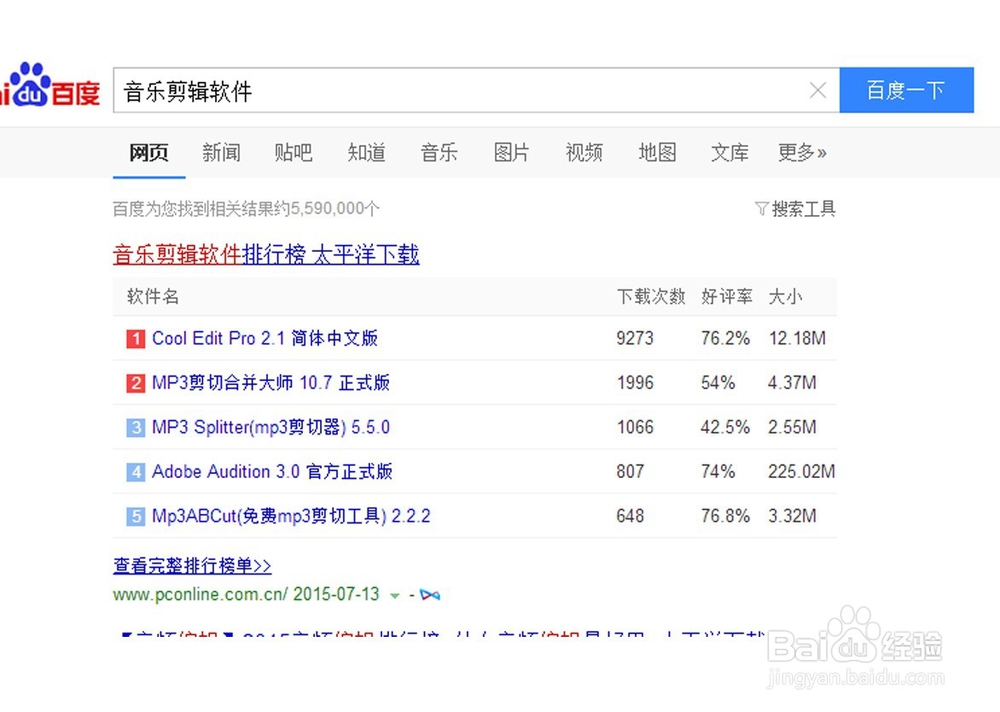
Task: Expand the green arrow next to the result URL
Action: point(395,596)
